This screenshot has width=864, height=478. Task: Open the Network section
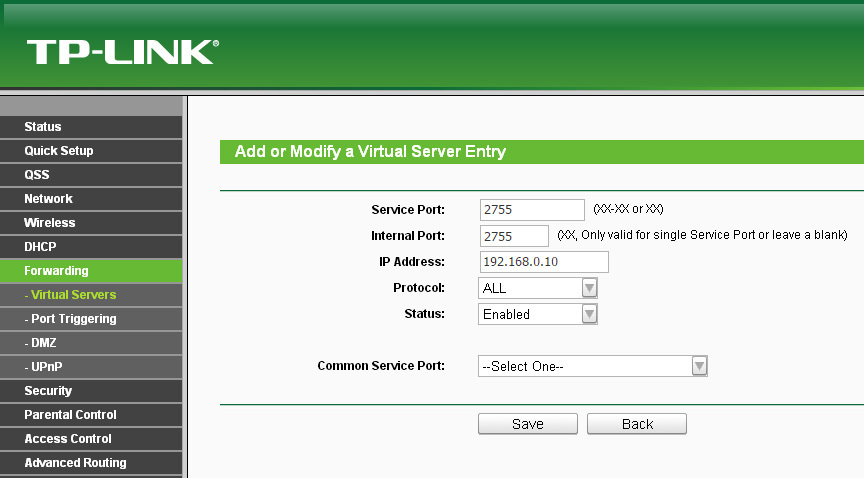[91, 199]
